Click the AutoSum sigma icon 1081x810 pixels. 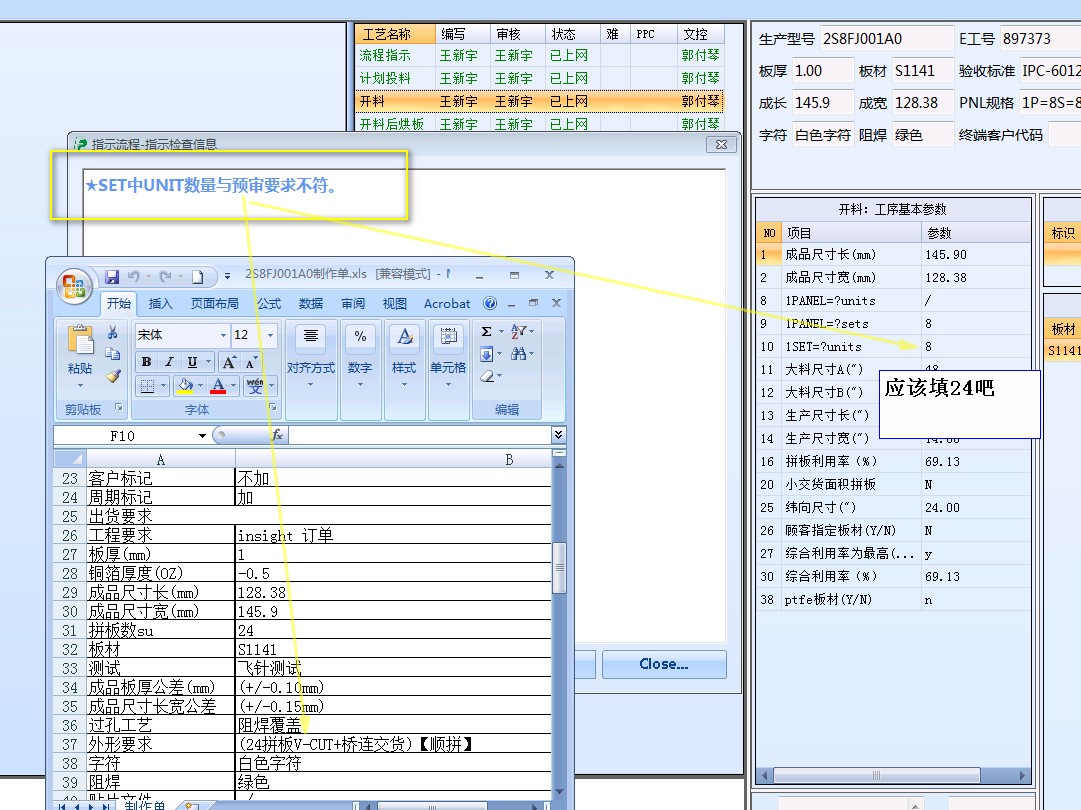[x=487, y=332]
